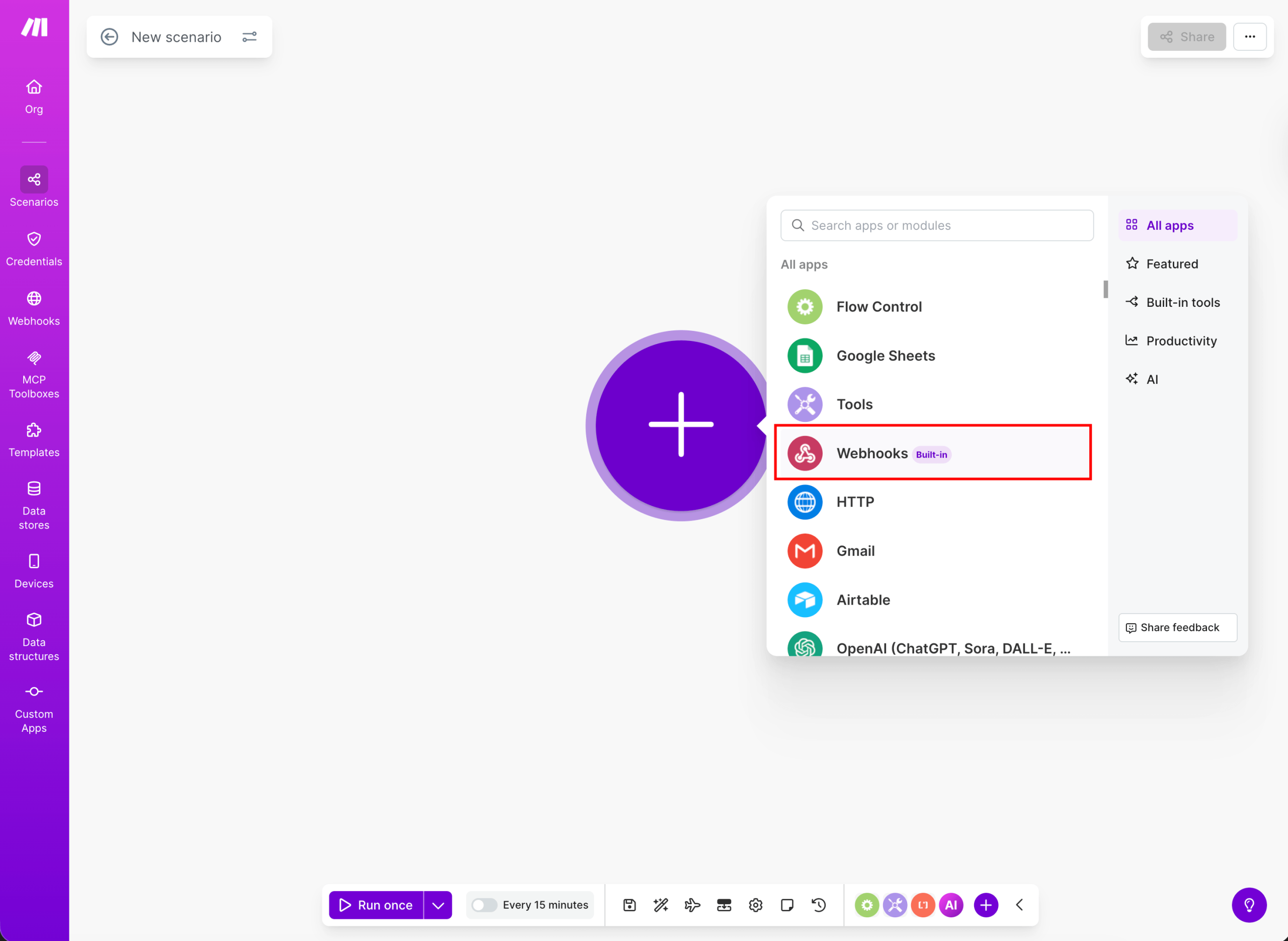1288x941 pixels.
Task: Add a favorite with the small plus button
Action: coord(986,905)
